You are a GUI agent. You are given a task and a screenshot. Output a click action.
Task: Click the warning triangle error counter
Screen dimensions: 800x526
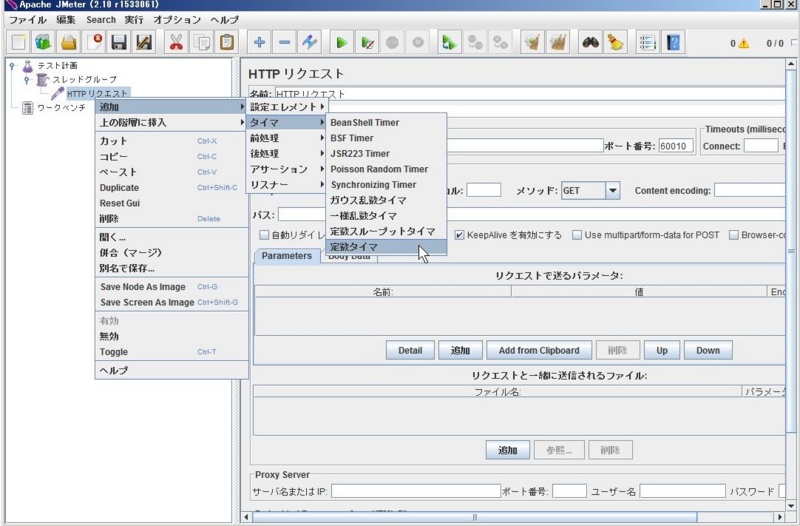point(743,43)
